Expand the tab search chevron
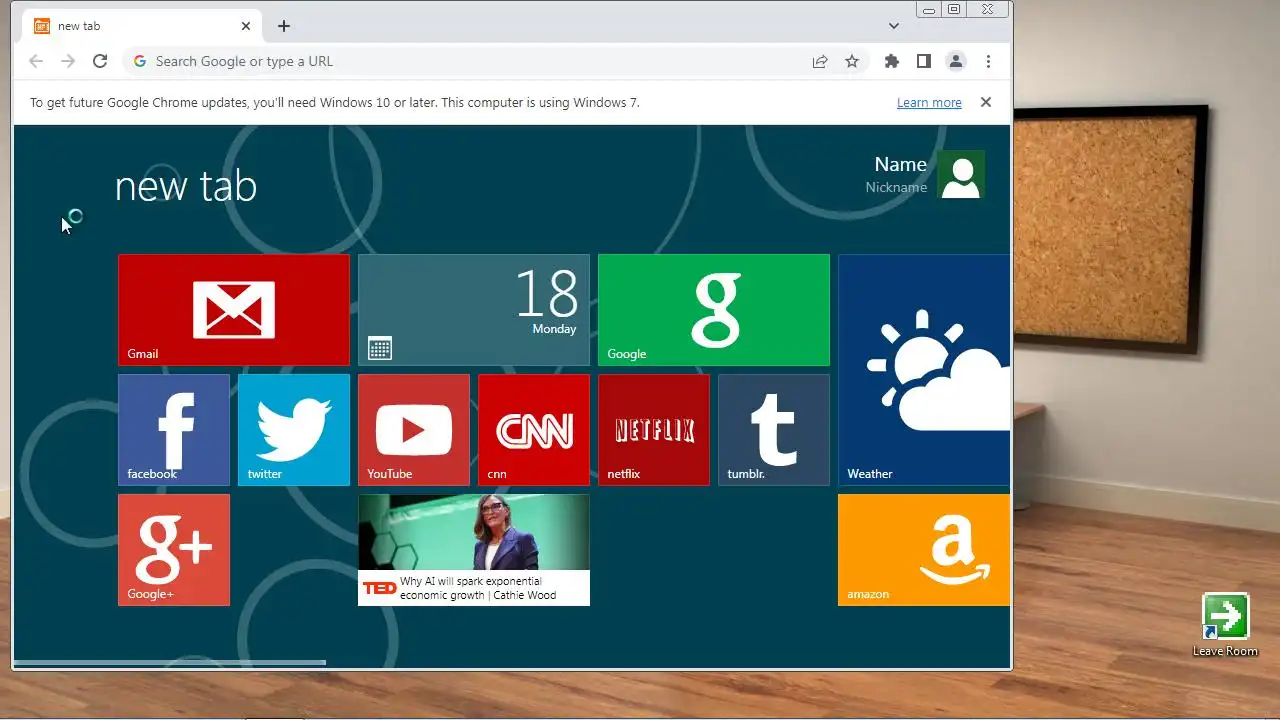The width and height of the screenshot is (1280, 720). pos(894,26)
